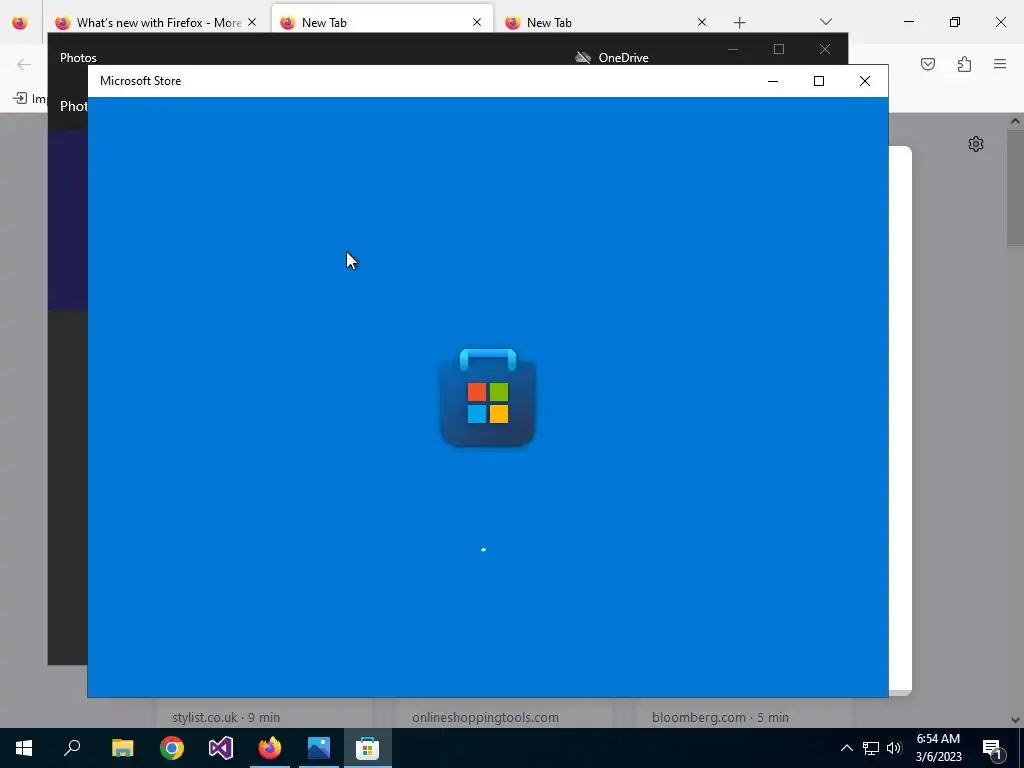Minimize the Firefox window

click(908, 22)
